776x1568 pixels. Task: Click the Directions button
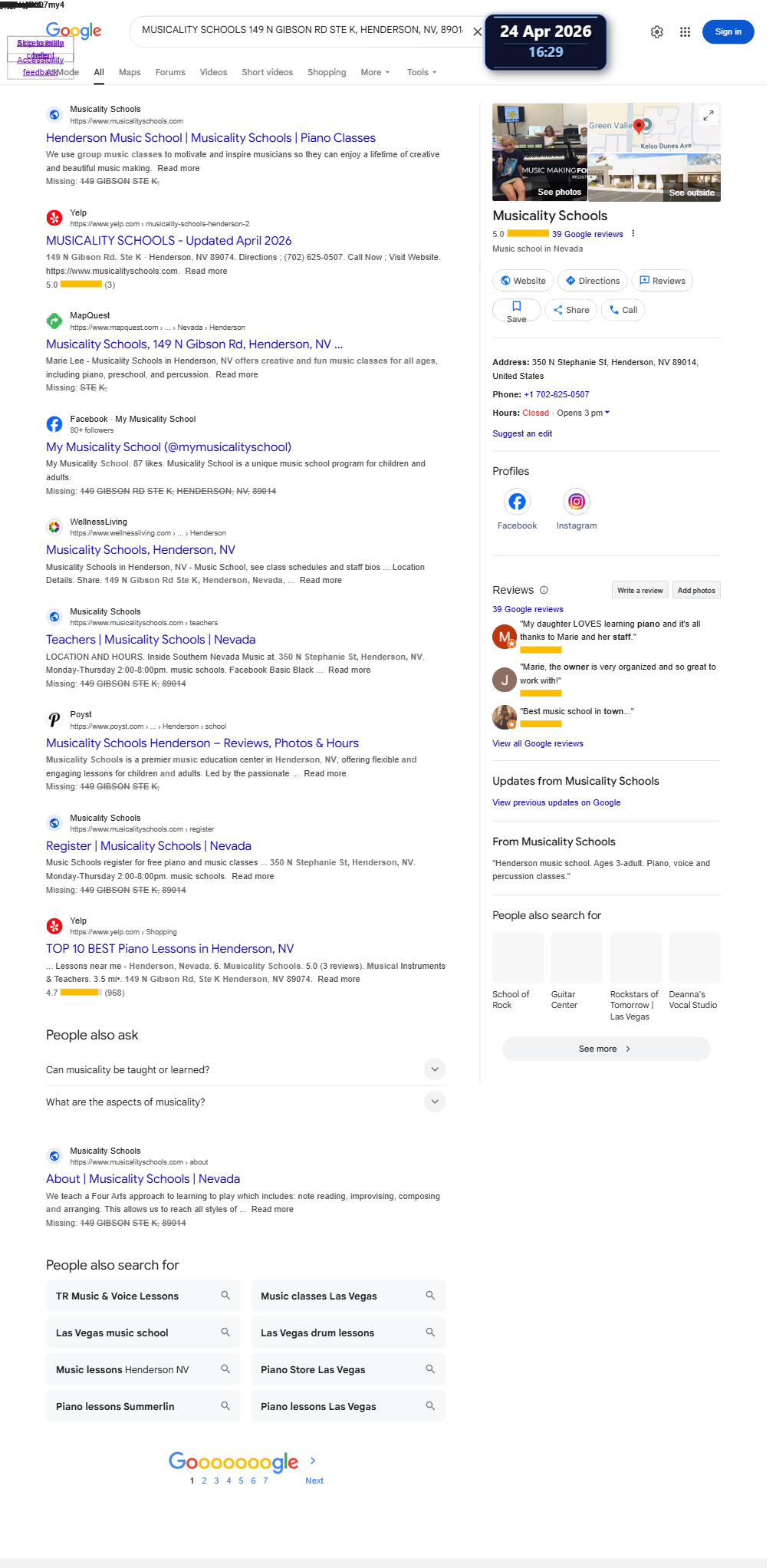[593, 281]
